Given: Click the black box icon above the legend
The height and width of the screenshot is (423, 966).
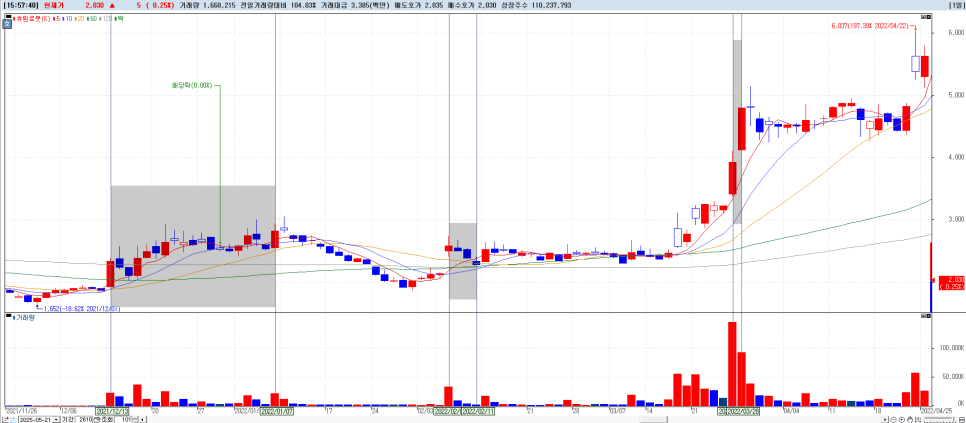Looking at the screenshot, I should (9, 16).
